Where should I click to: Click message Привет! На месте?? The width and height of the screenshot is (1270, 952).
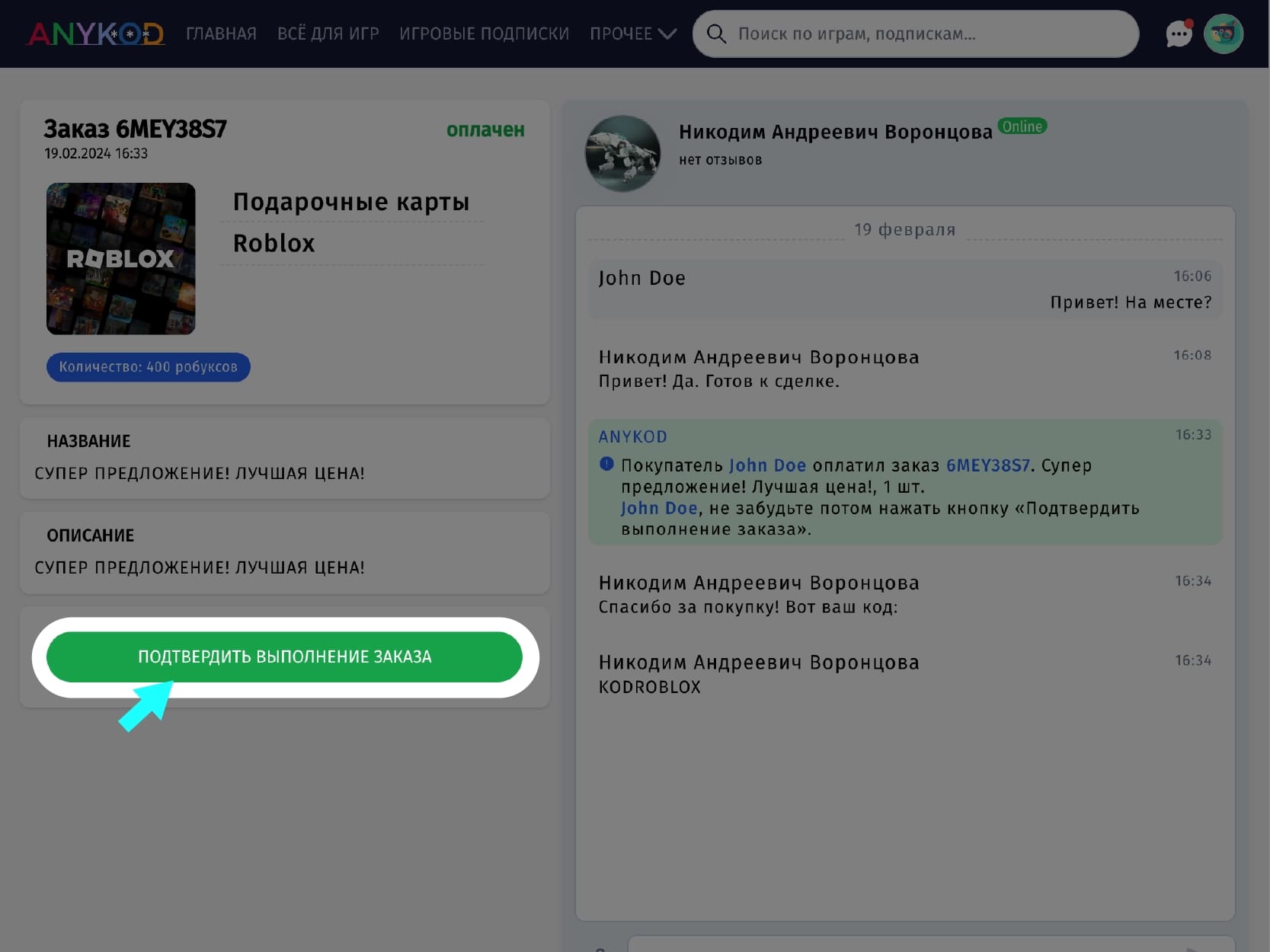1131,302
